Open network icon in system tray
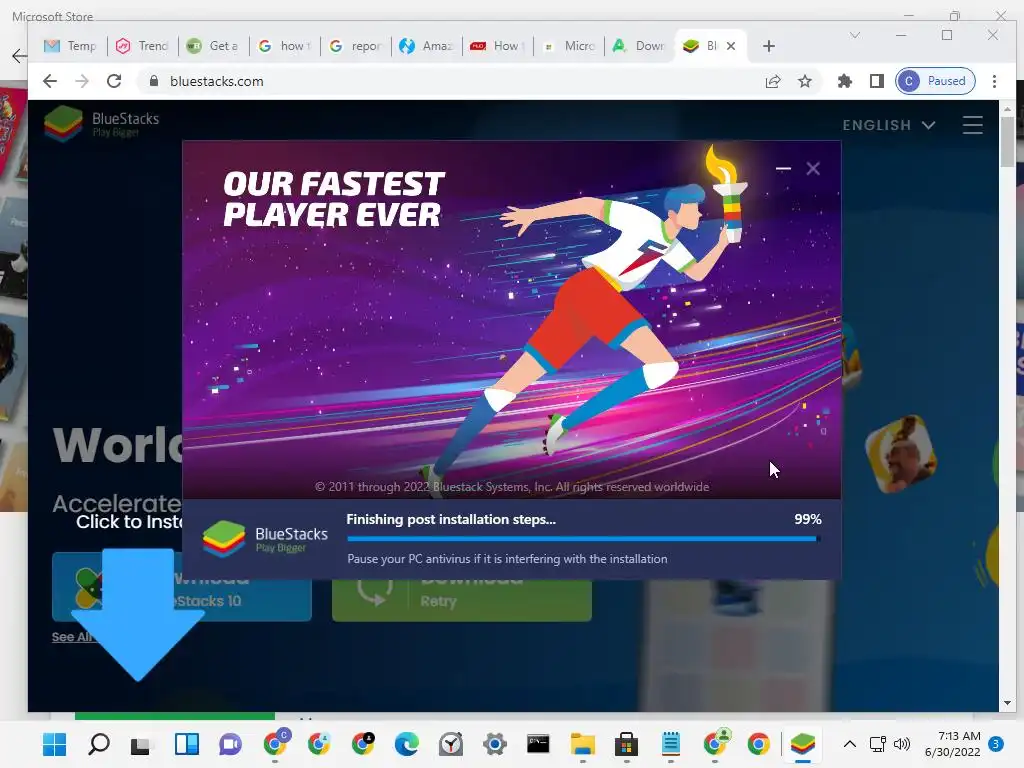 click(x=878, y=744)
